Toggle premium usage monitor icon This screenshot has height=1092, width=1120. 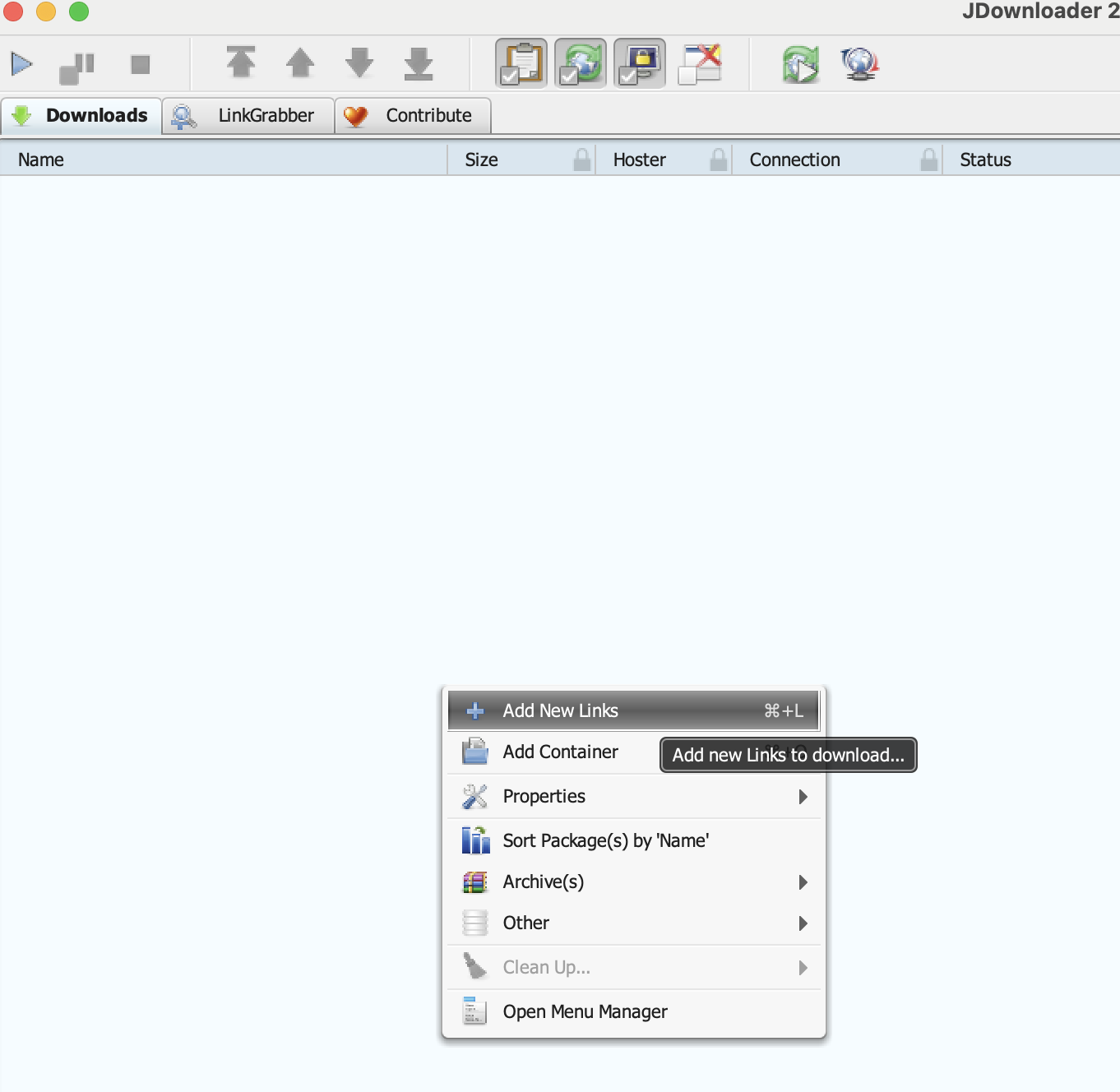[x=640, y=63]
